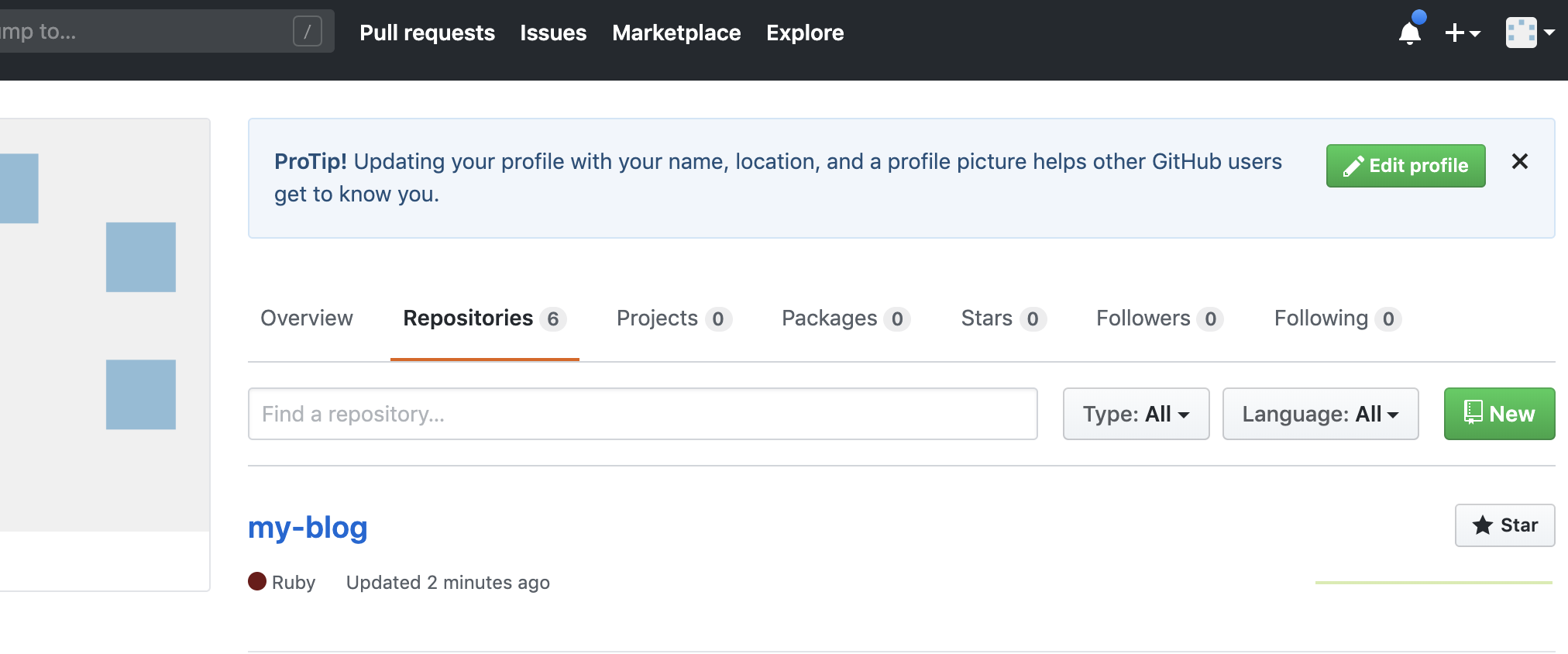Click the slash shortcut key icon
1568x654 pixels.
click(x=308, y=32)
